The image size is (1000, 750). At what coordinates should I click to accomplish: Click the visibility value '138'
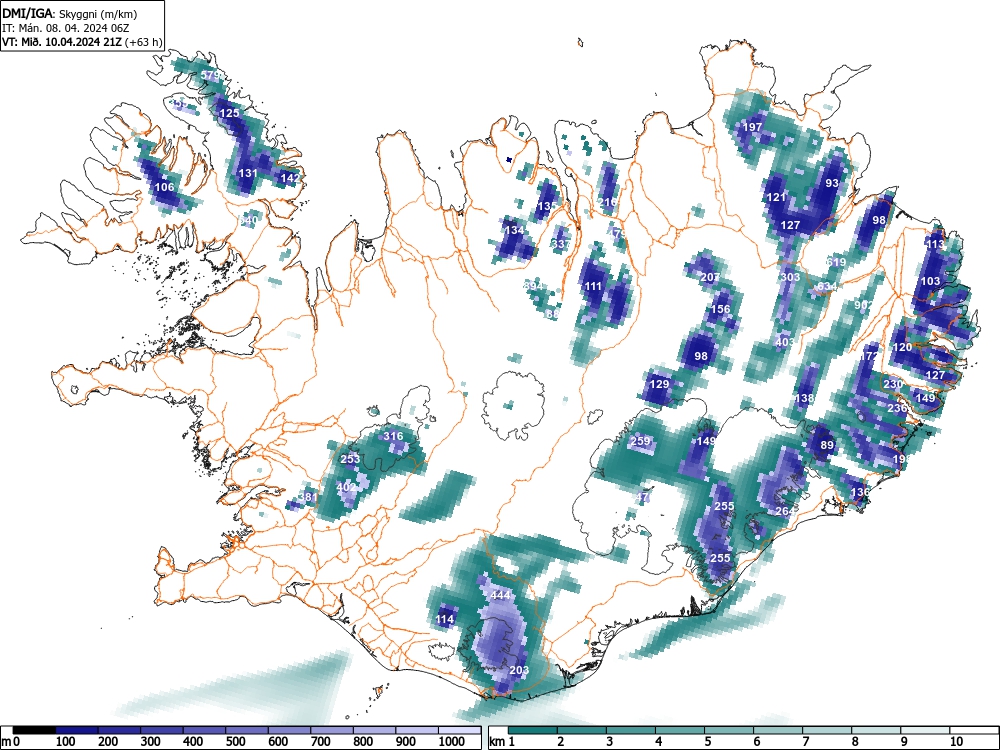click(804, 398)
